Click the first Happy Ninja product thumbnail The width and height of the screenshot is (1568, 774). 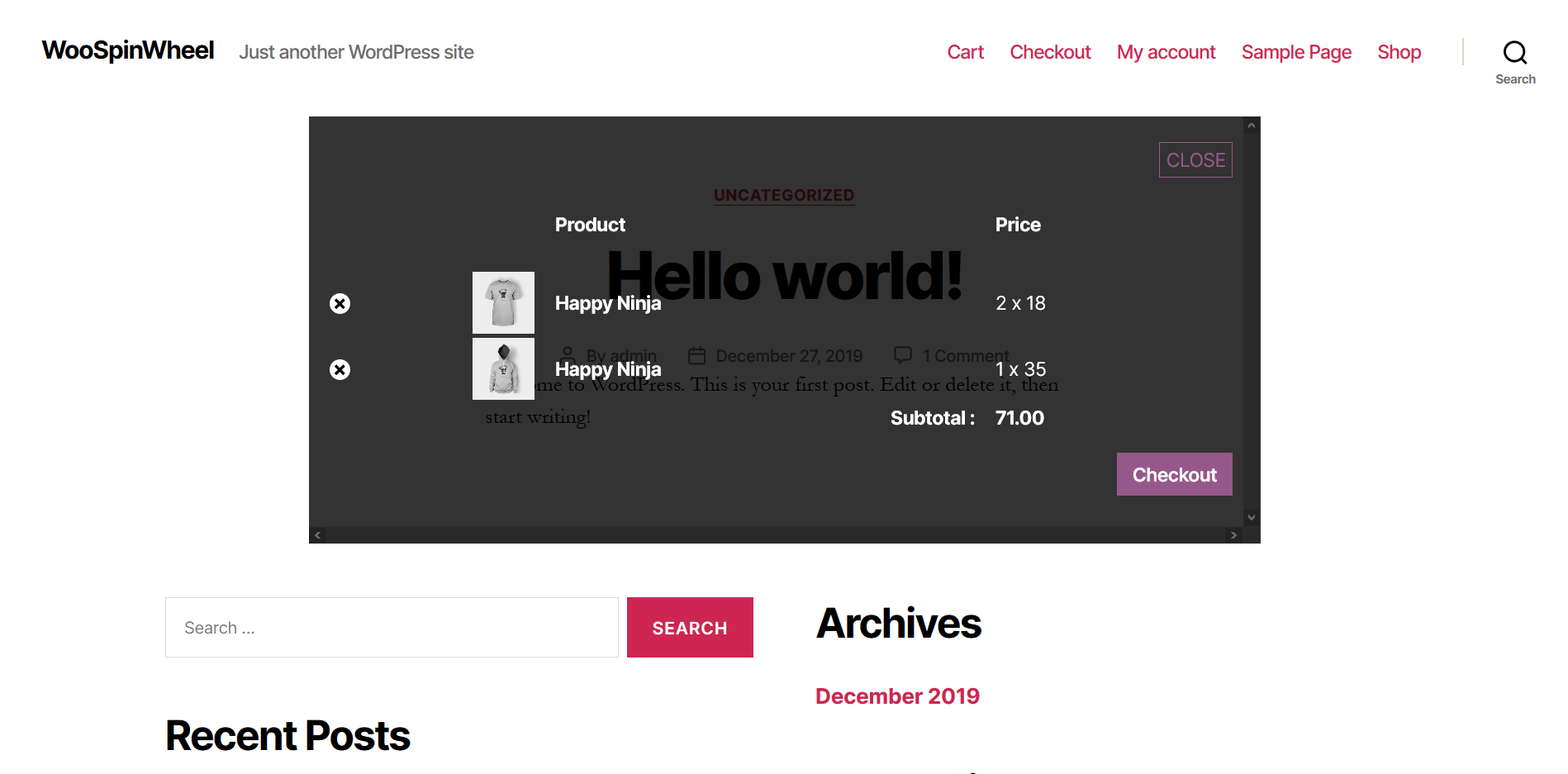click(503, 303)
